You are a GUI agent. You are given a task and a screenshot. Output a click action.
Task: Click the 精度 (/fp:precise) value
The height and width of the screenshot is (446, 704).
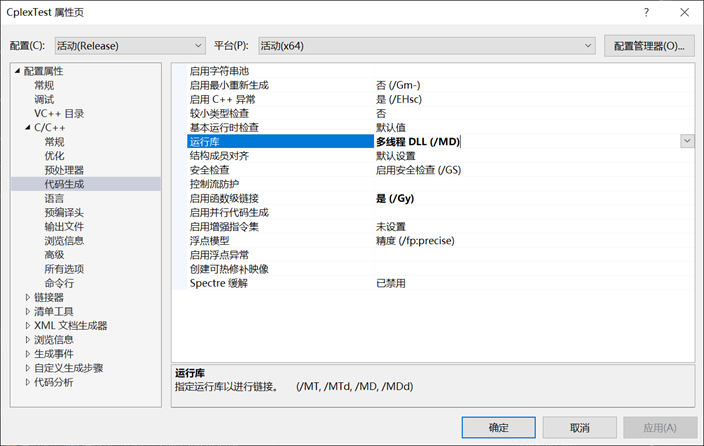(x=415, y=241)
